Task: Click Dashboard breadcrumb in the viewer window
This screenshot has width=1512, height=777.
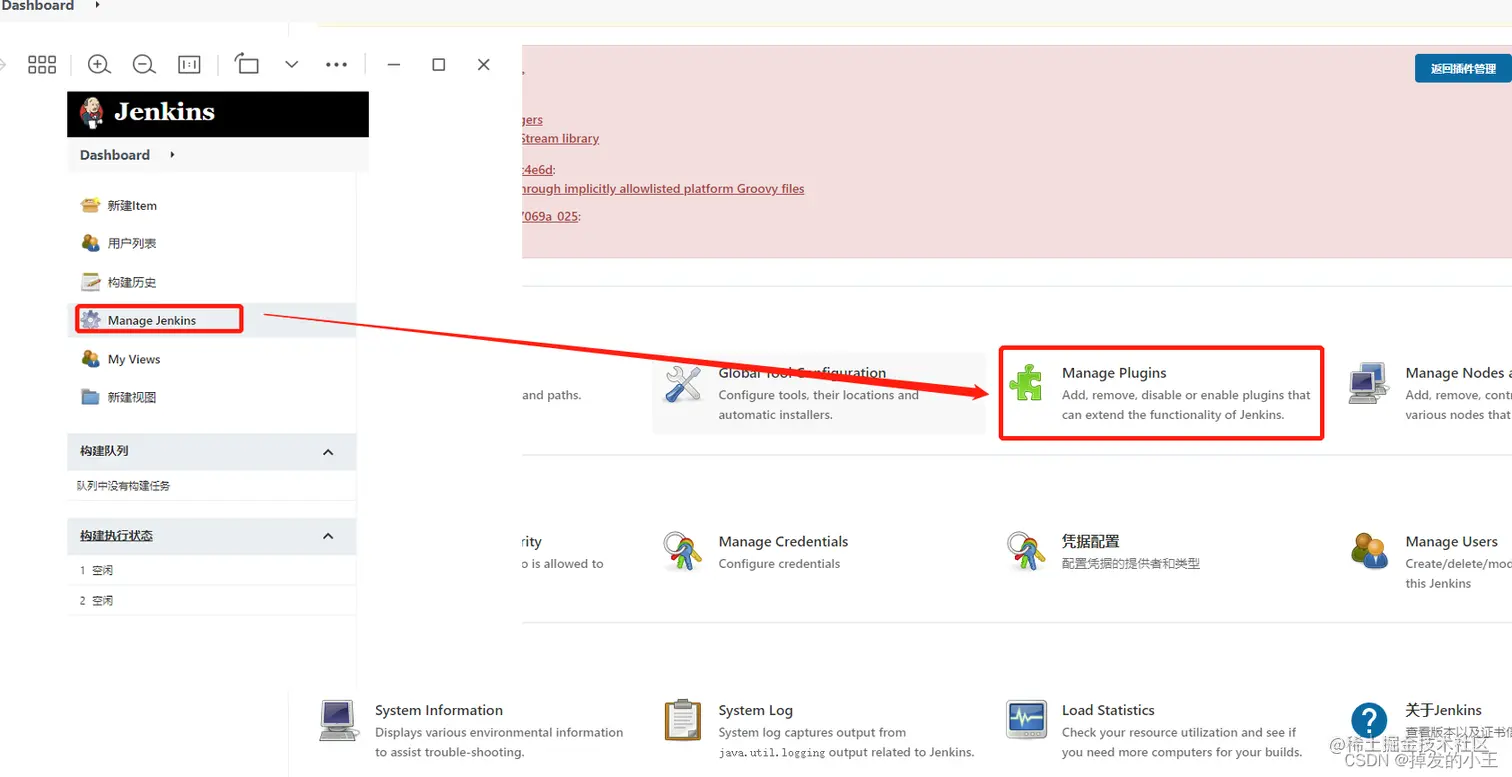Action: pos(115,155)
